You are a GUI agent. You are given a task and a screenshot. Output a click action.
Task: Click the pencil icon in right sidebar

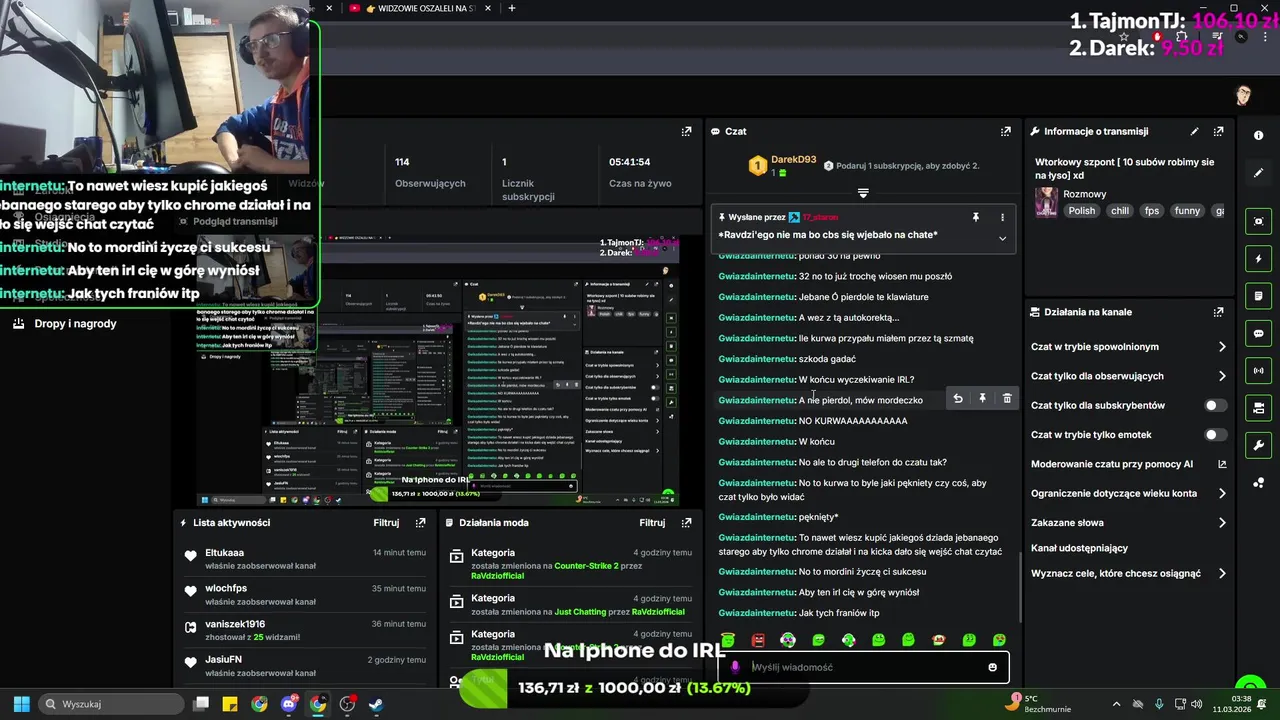[x=1258, y=172]
